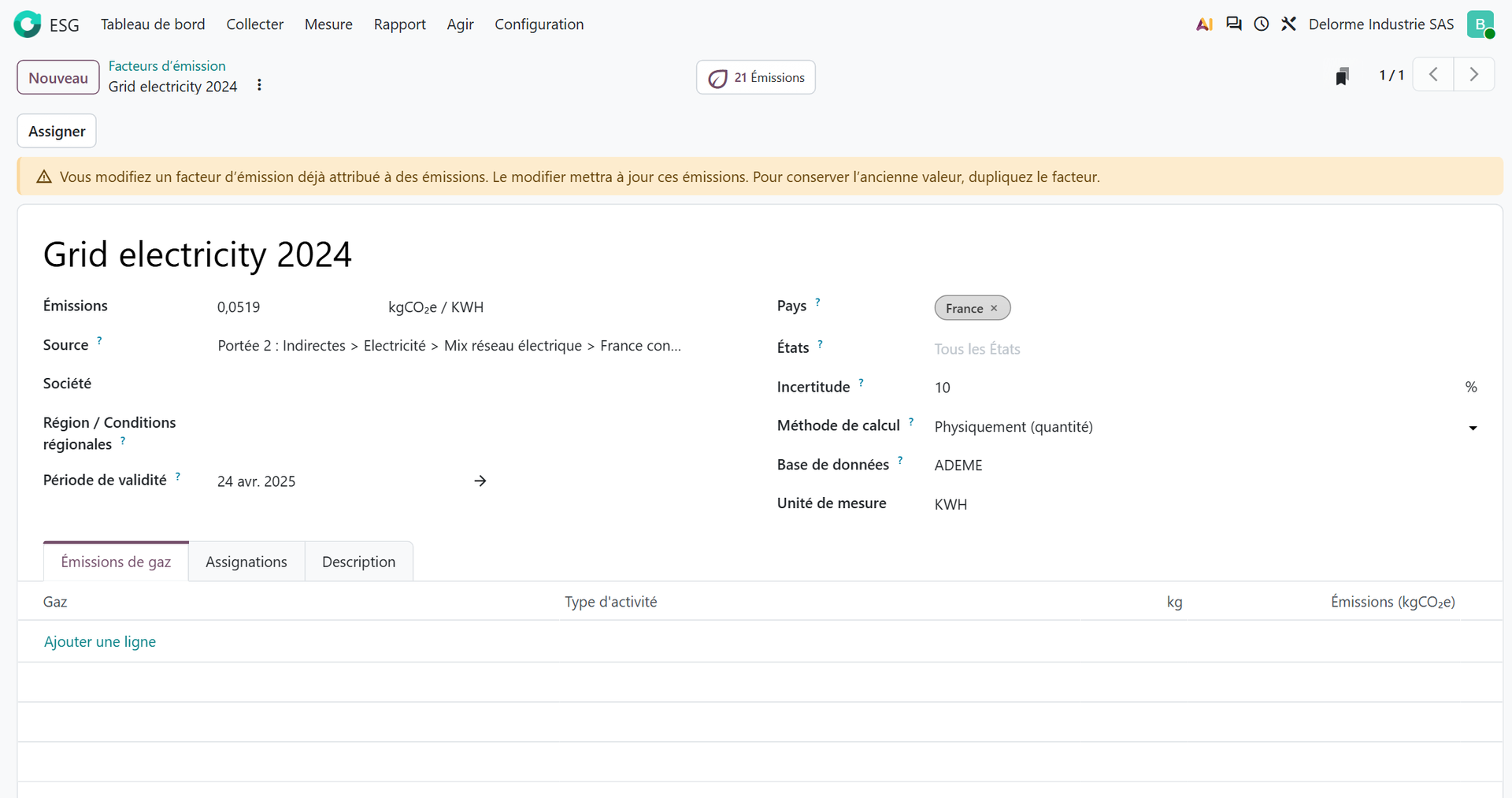Open the Tableau de bord menu

(153, 24)
